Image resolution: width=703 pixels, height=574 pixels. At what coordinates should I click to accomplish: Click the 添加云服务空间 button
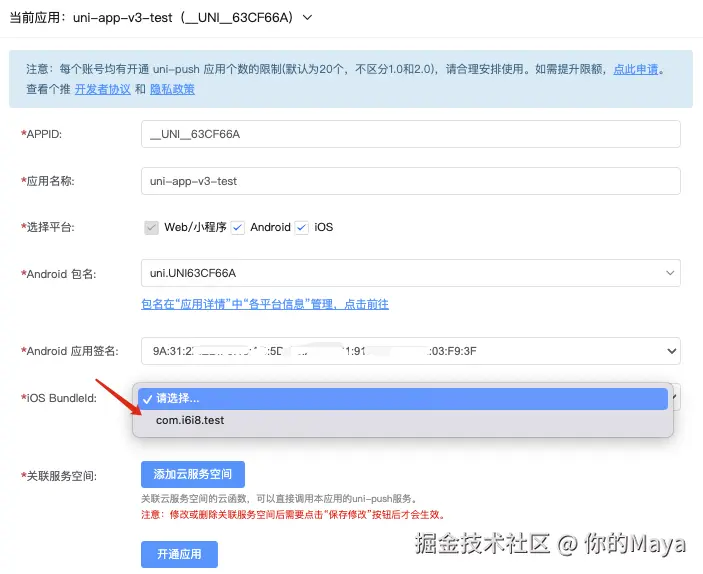click(193, 474)
